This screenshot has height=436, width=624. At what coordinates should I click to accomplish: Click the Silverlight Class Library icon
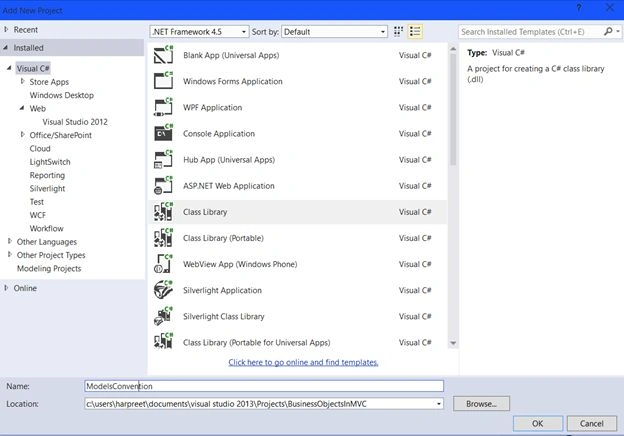tap(163, 316)
